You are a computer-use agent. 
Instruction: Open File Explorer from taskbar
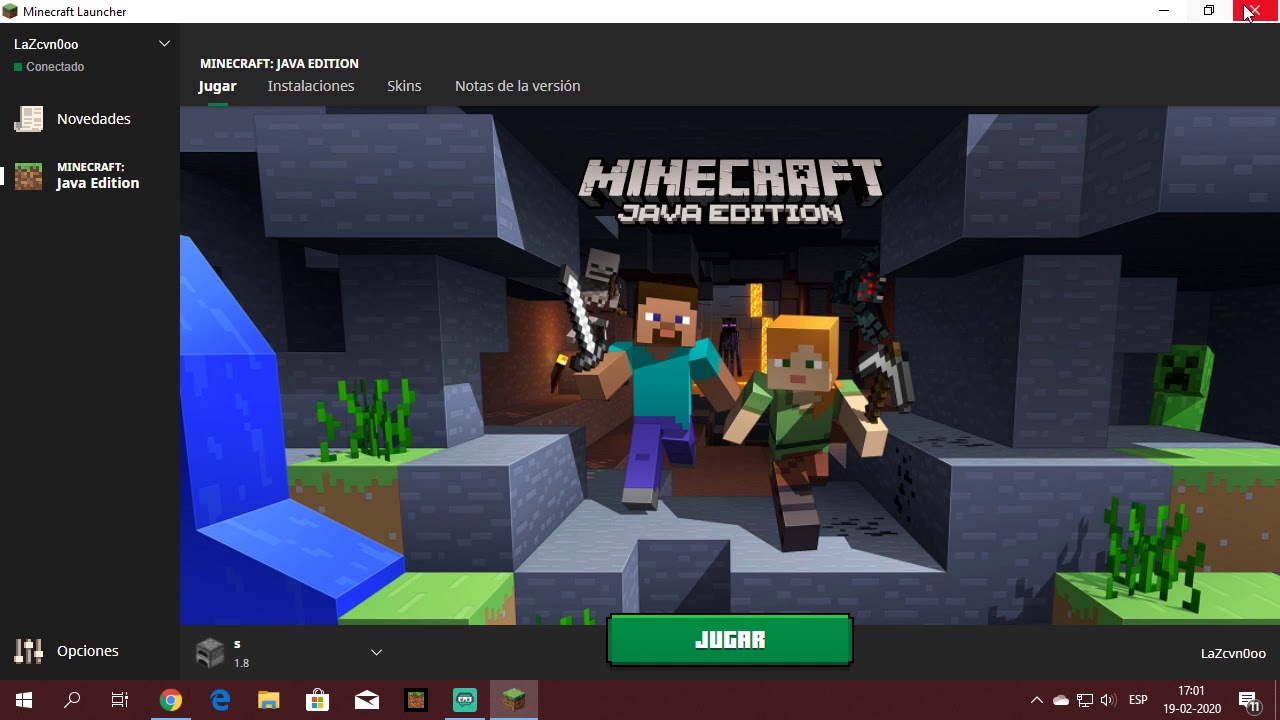point(269,700)
